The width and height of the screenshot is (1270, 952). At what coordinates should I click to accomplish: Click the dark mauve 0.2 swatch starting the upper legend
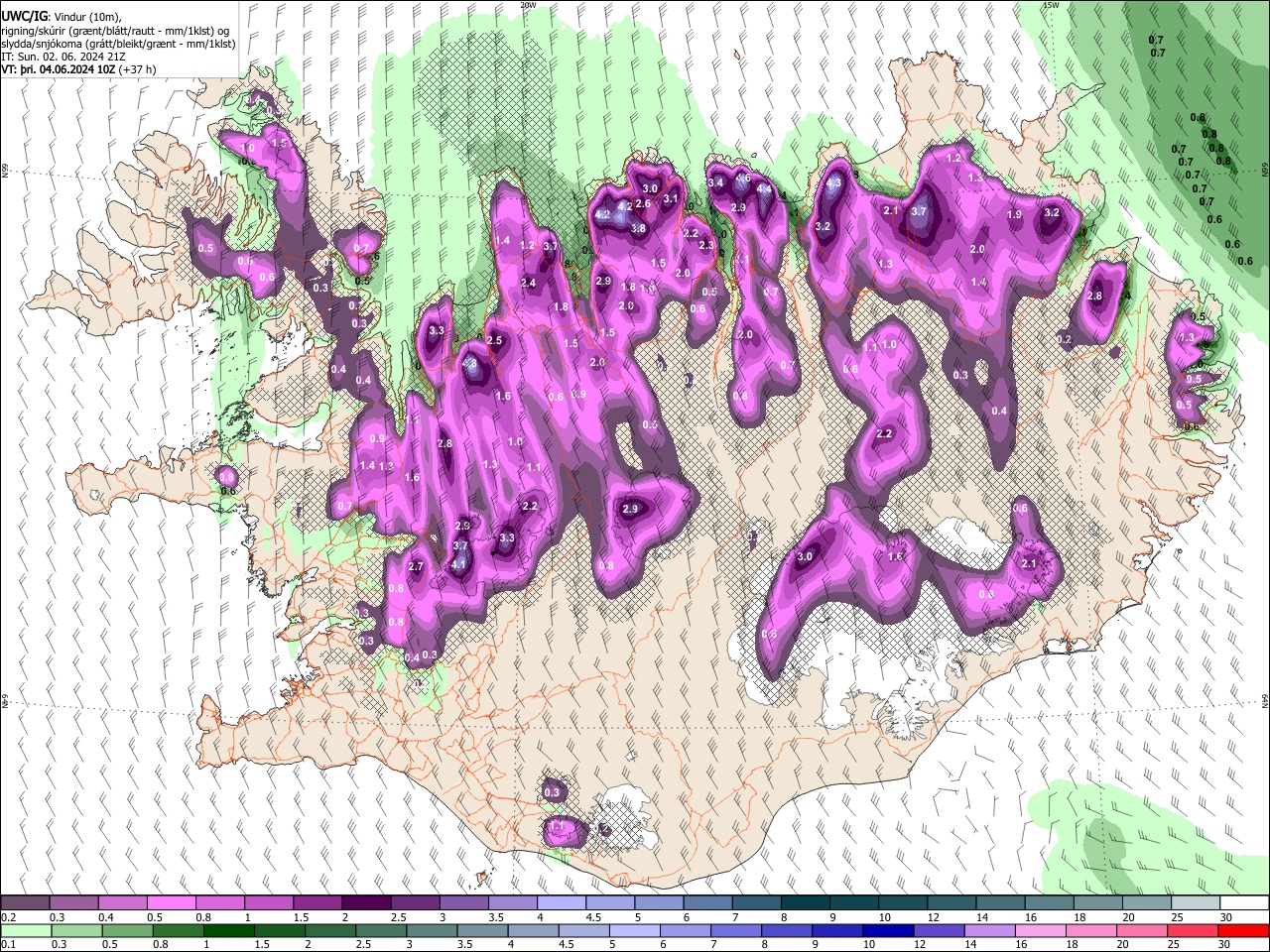pos(26,903)
